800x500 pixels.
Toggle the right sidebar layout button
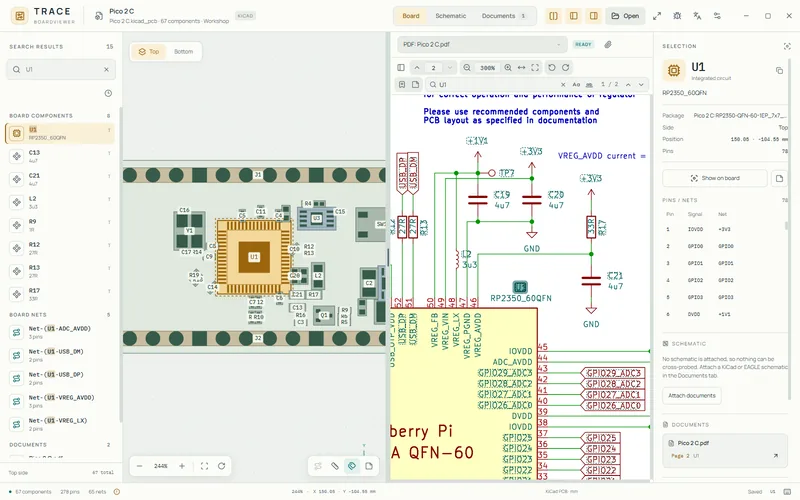coord(593,16)
